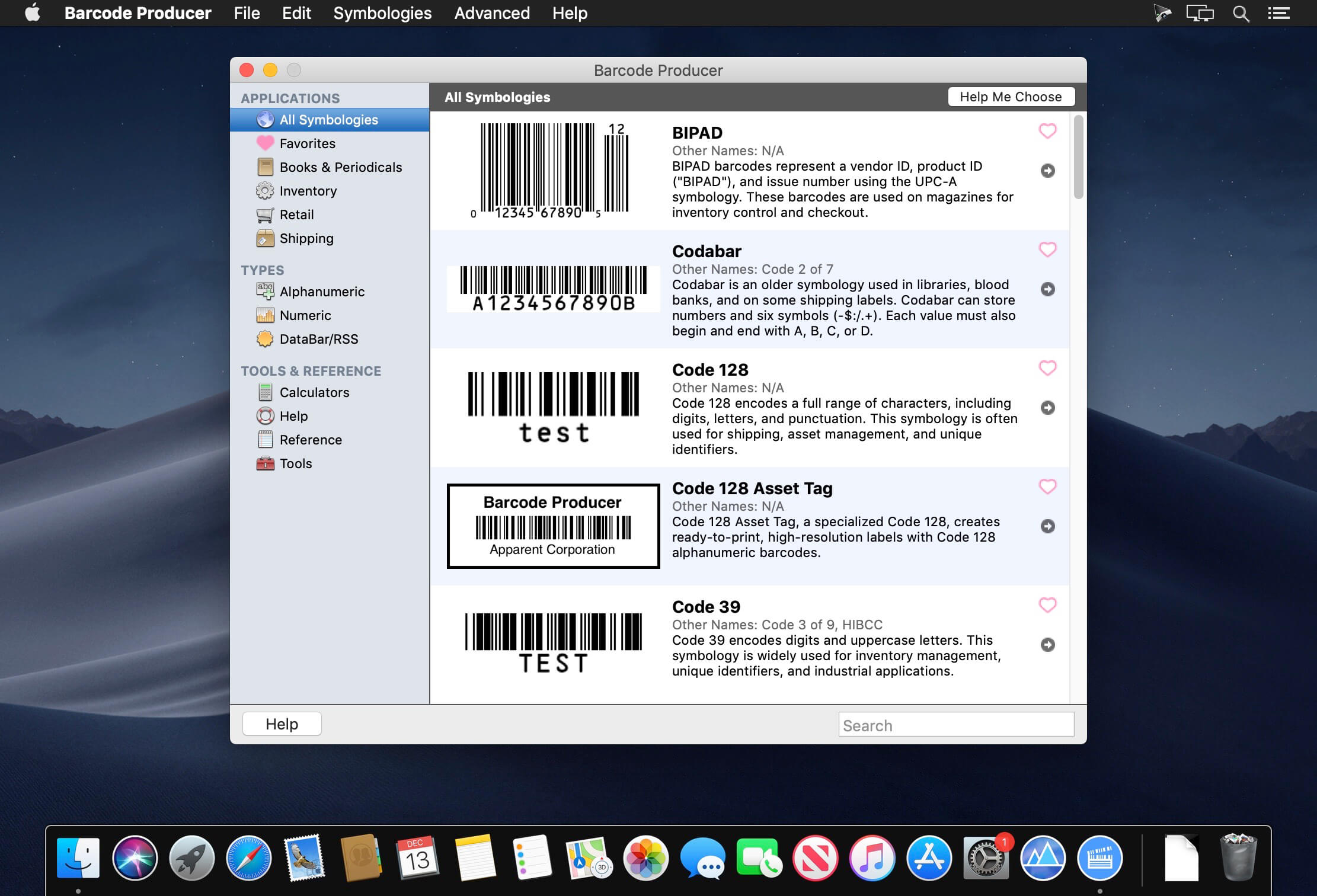Image resolution: width=1317 pixels, height=896 pixels.
Task: Click the Help button at bottom left
Action: [x=282, y=724]
